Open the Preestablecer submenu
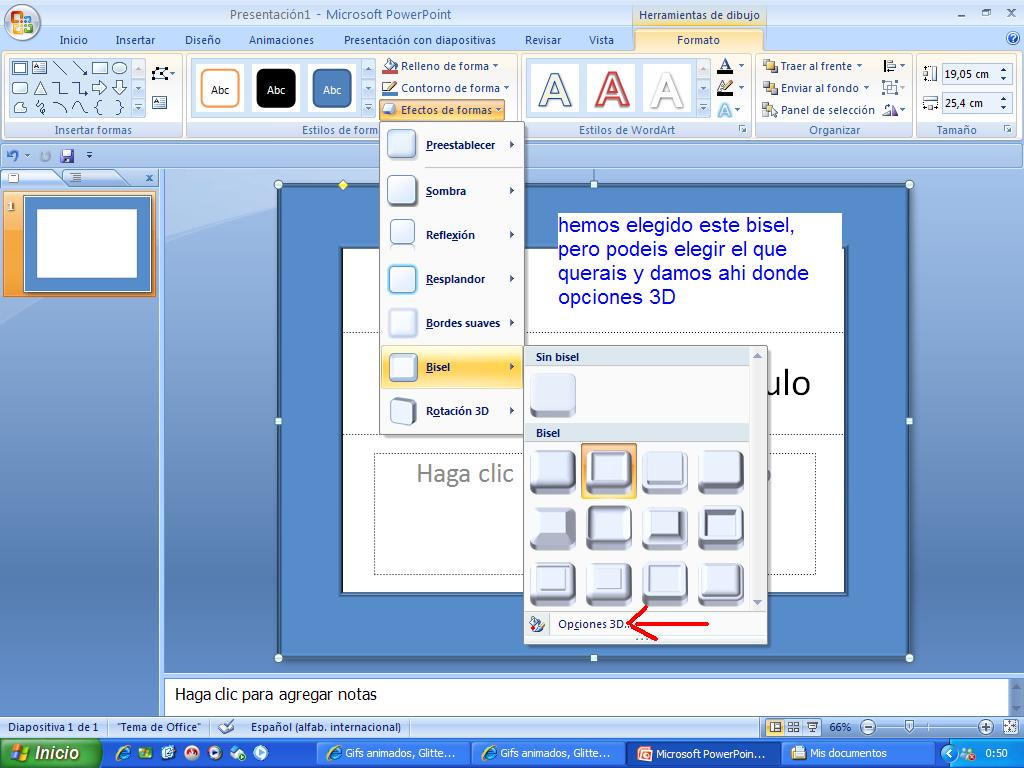 [x=452, y=145]
